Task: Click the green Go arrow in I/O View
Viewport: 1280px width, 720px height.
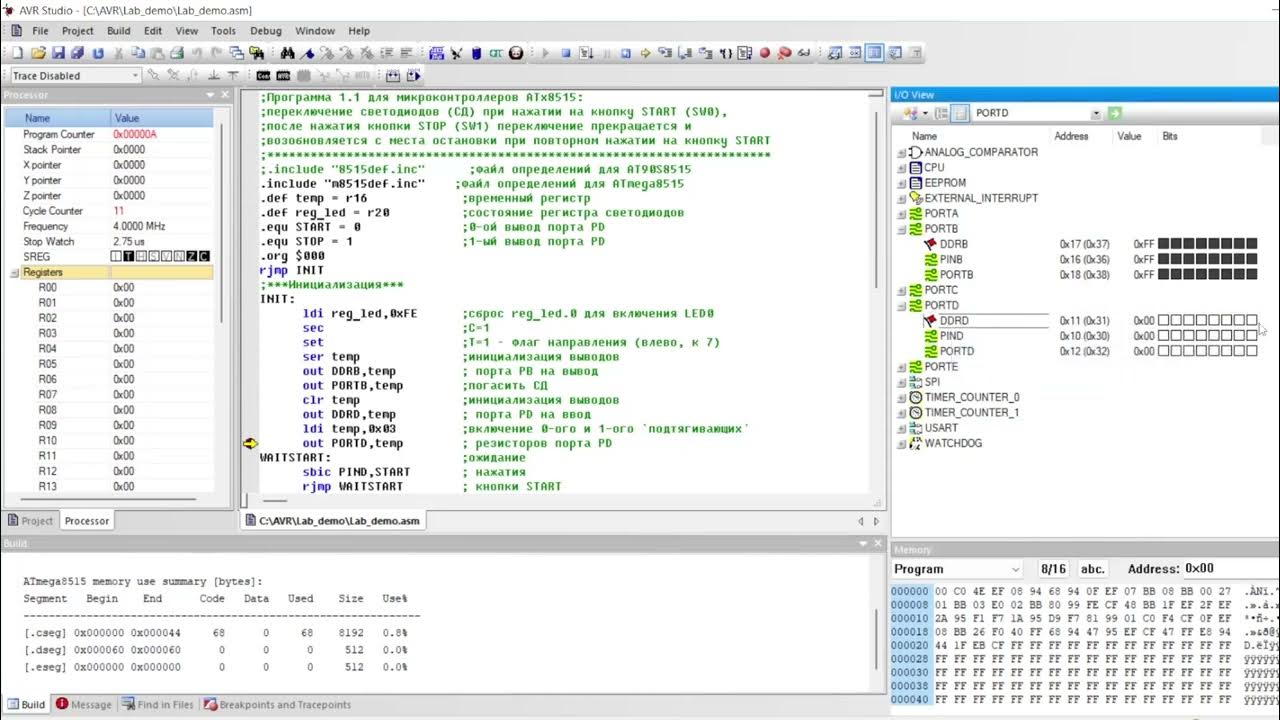Action: (1114, 113)
